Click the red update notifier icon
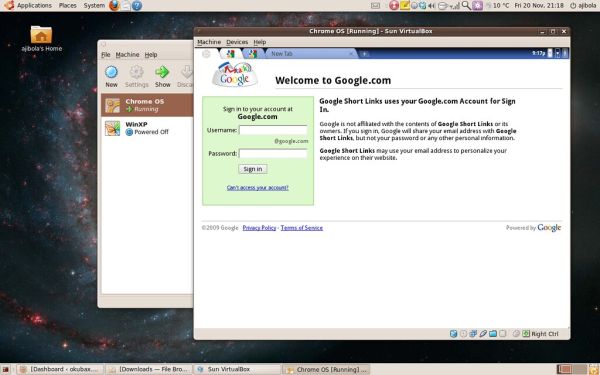Image resolution: width=600 pixels, height=375 pixels. pyautogui.click(x=394, y=5)
